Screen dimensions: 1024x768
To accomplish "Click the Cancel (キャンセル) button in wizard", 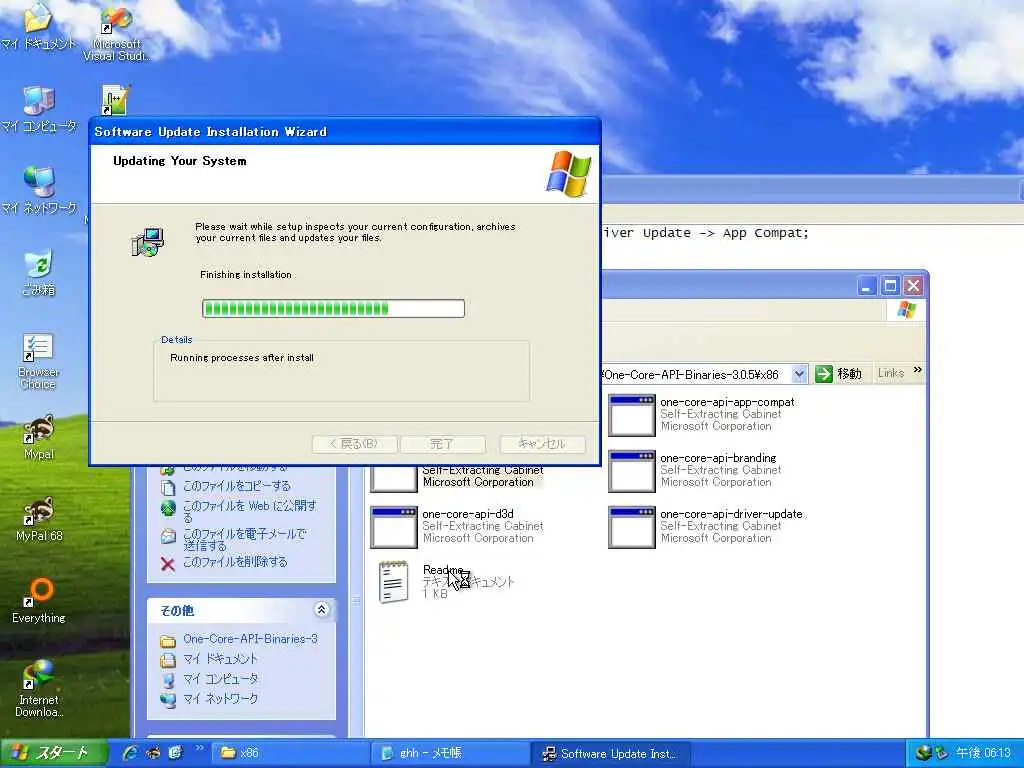I will (x=542, y=444).
